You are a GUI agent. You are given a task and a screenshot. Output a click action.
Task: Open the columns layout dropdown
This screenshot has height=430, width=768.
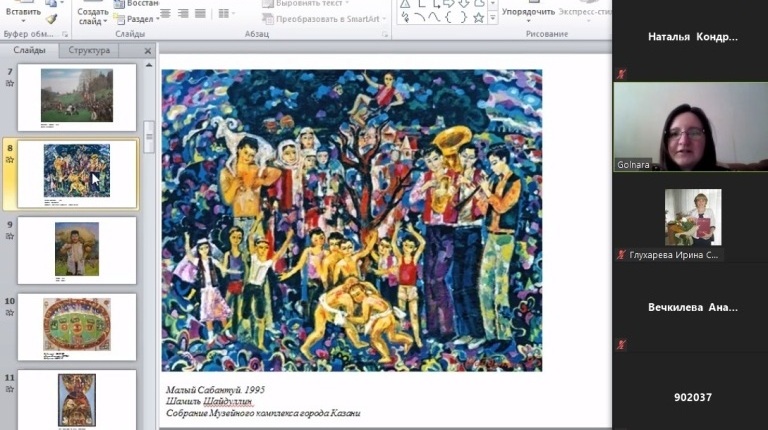[226, 14]
